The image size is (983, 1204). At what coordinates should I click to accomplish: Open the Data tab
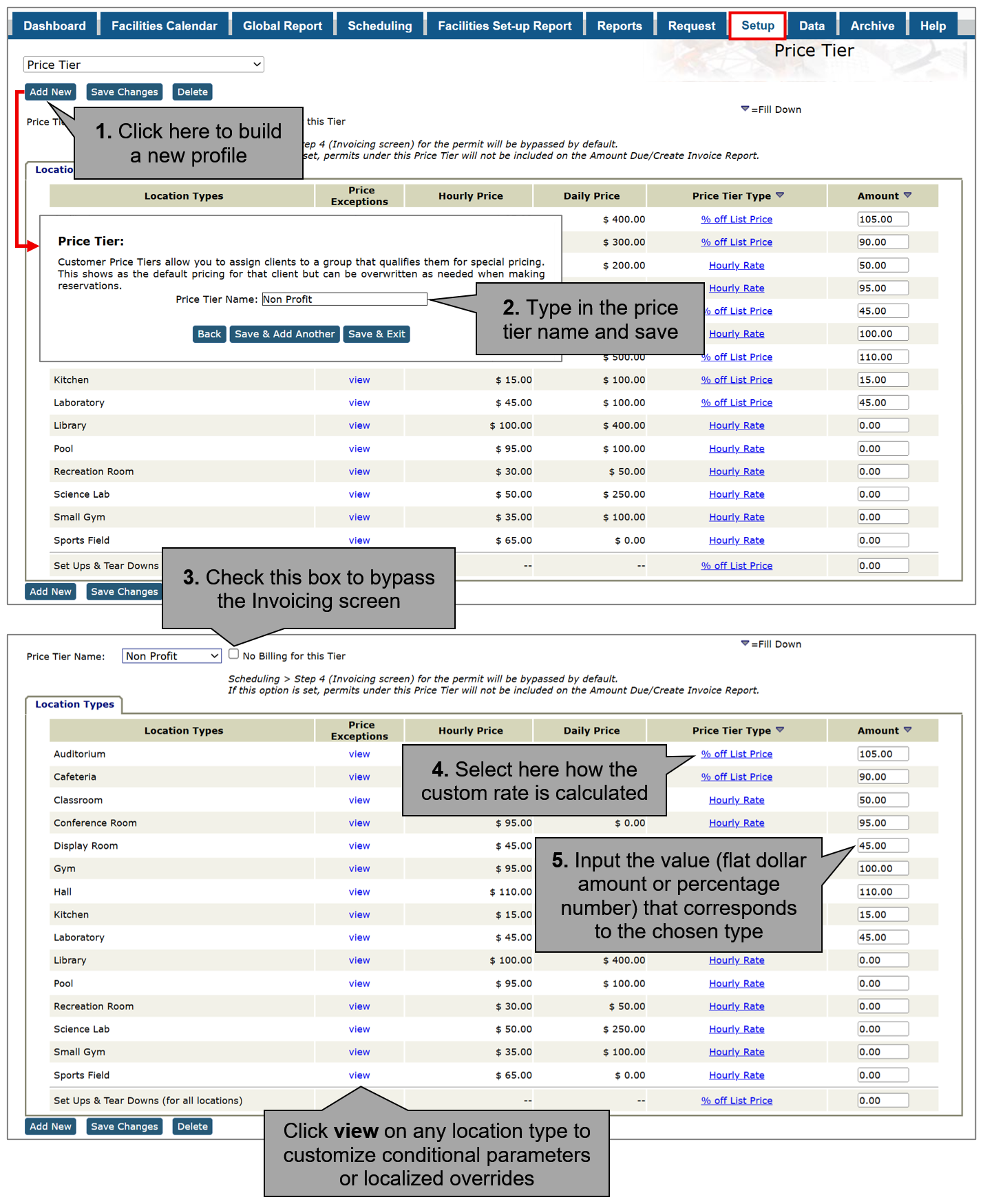pos(812,26)
